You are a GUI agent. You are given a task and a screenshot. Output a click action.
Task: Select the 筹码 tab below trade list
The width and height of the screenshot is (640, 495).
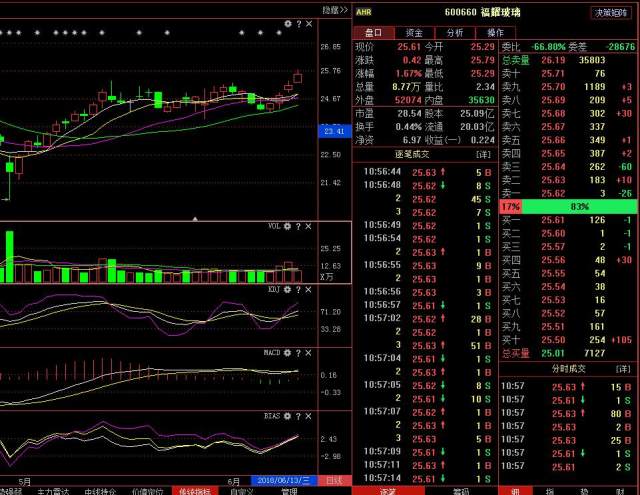coord(461,491)
